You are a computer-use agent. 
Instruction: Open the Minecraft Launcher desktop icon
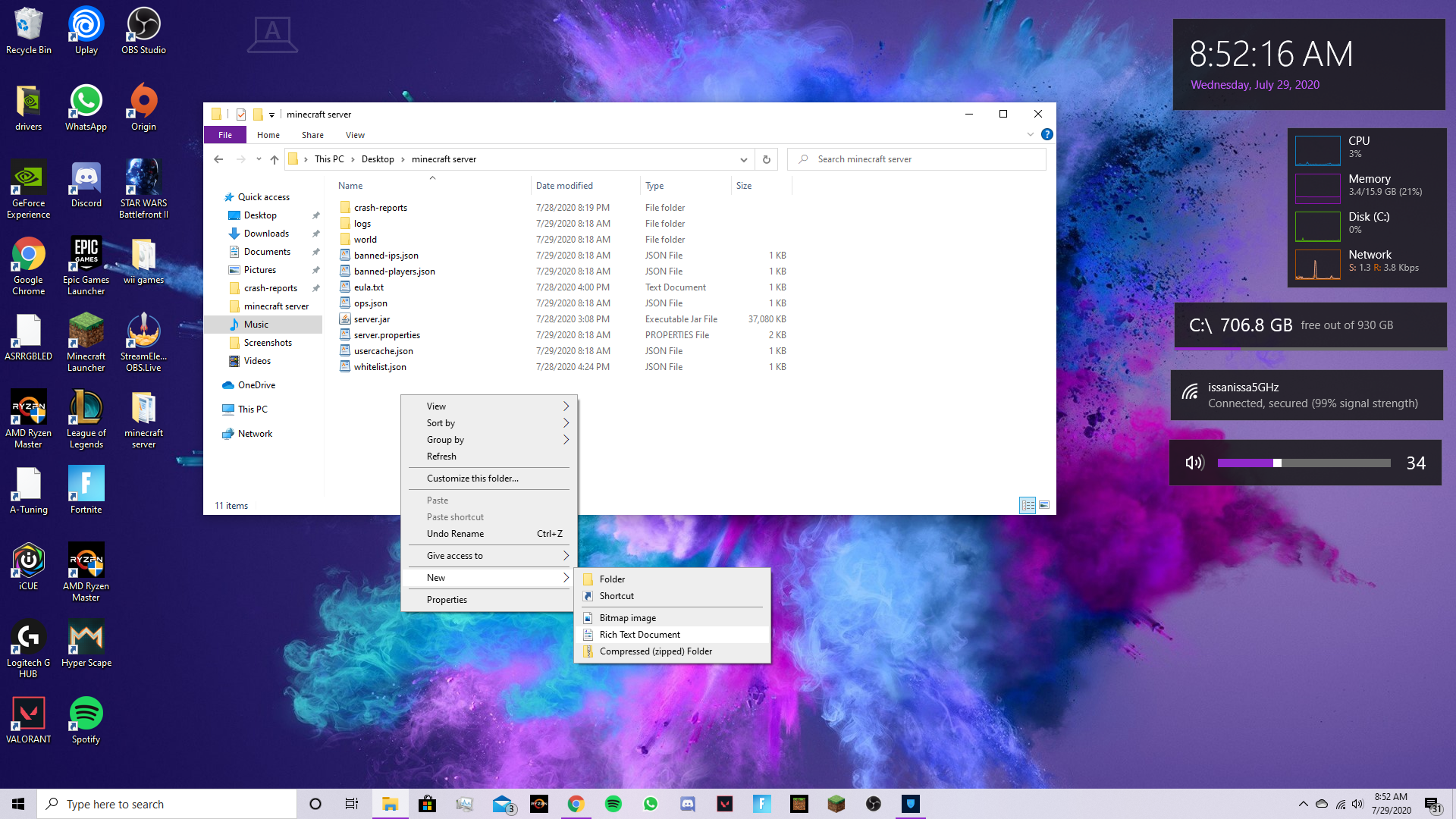point(86,343)
